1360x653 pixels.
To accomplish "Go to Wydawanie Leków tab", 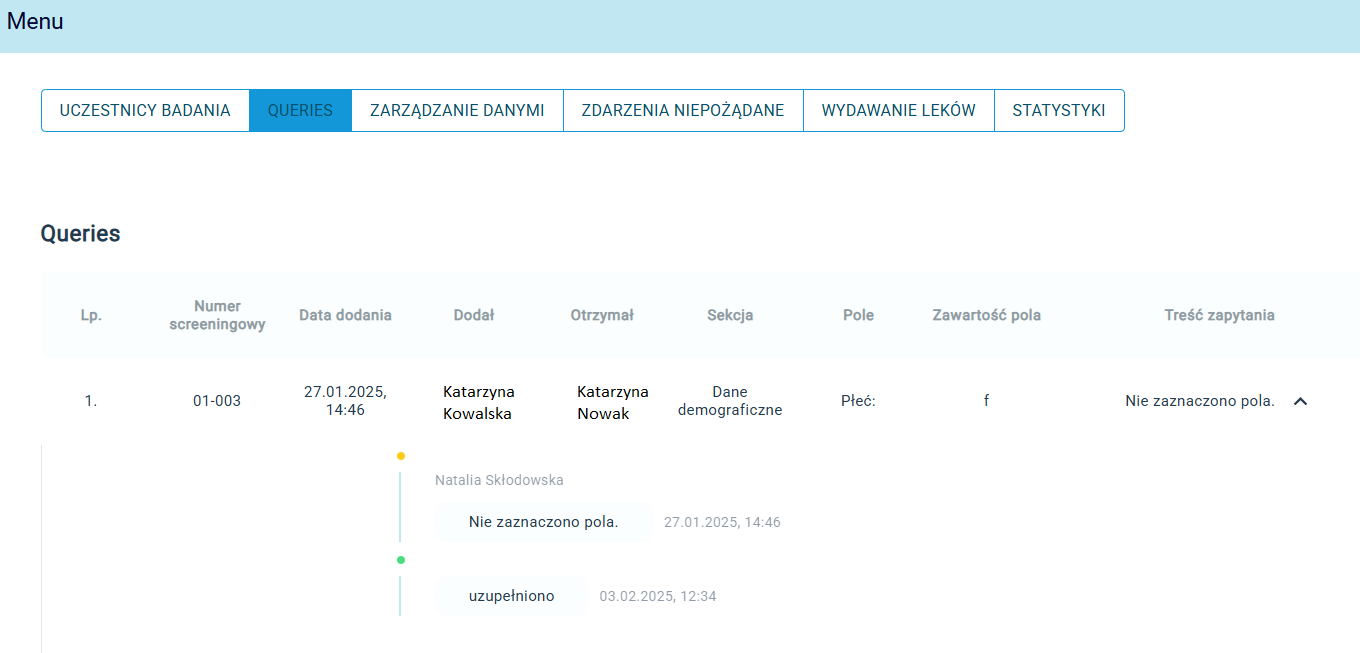I will click(x=898, y=110).
